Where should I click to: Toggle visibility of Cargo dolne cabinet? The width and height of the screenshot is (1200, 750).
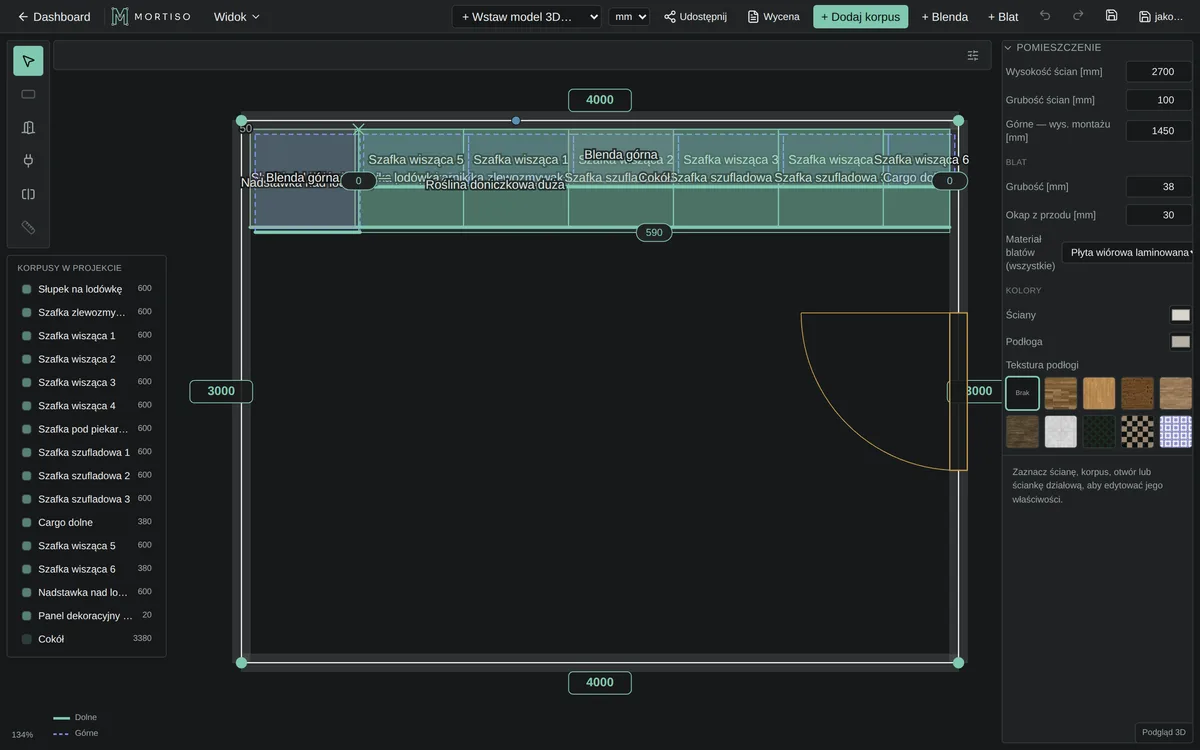click(x=27, y=522)
